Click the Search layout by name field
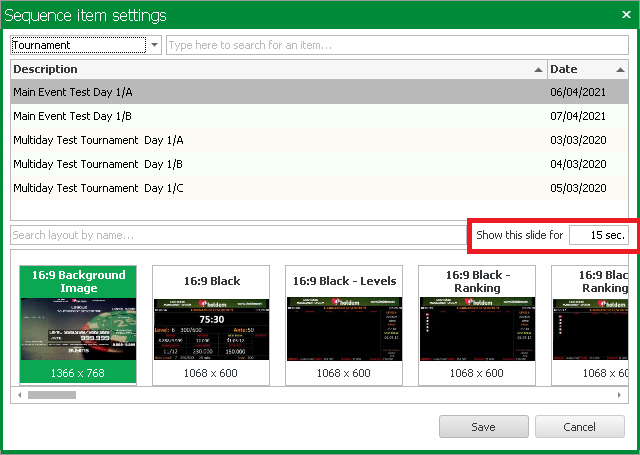640x455 pixels. [238, 235]
